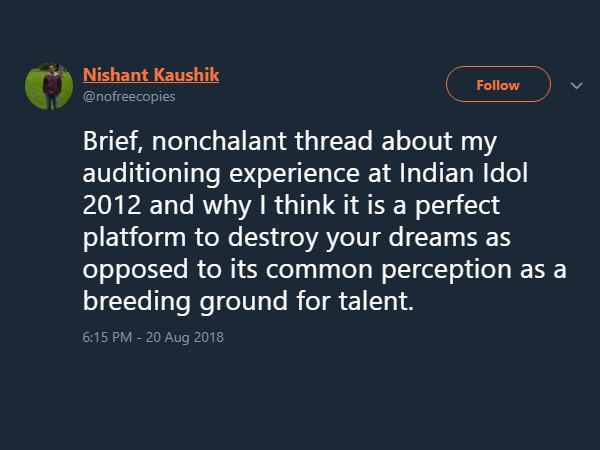
Task: Open the Nishant Kaushik profile link
Action: pyautogui.click(x=151, y=75)
